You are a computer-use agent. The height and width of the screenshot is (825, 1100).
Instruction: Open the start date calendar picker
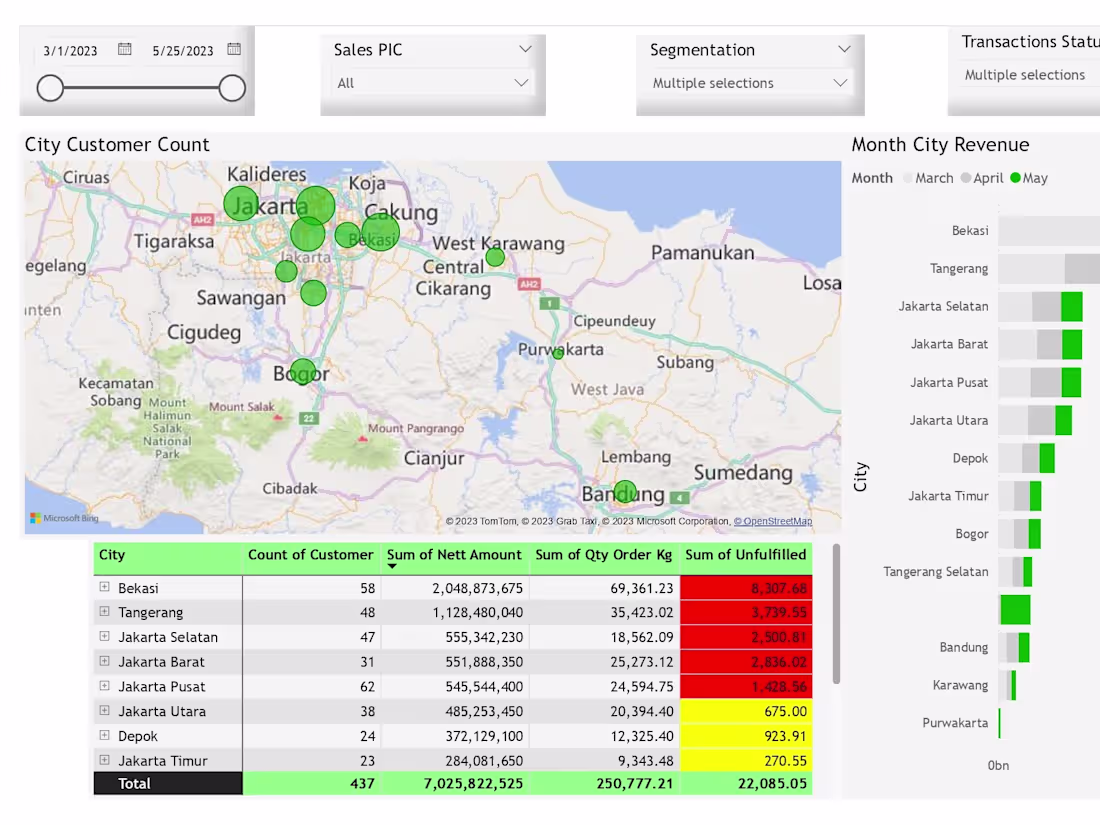(x=125, y=48)
